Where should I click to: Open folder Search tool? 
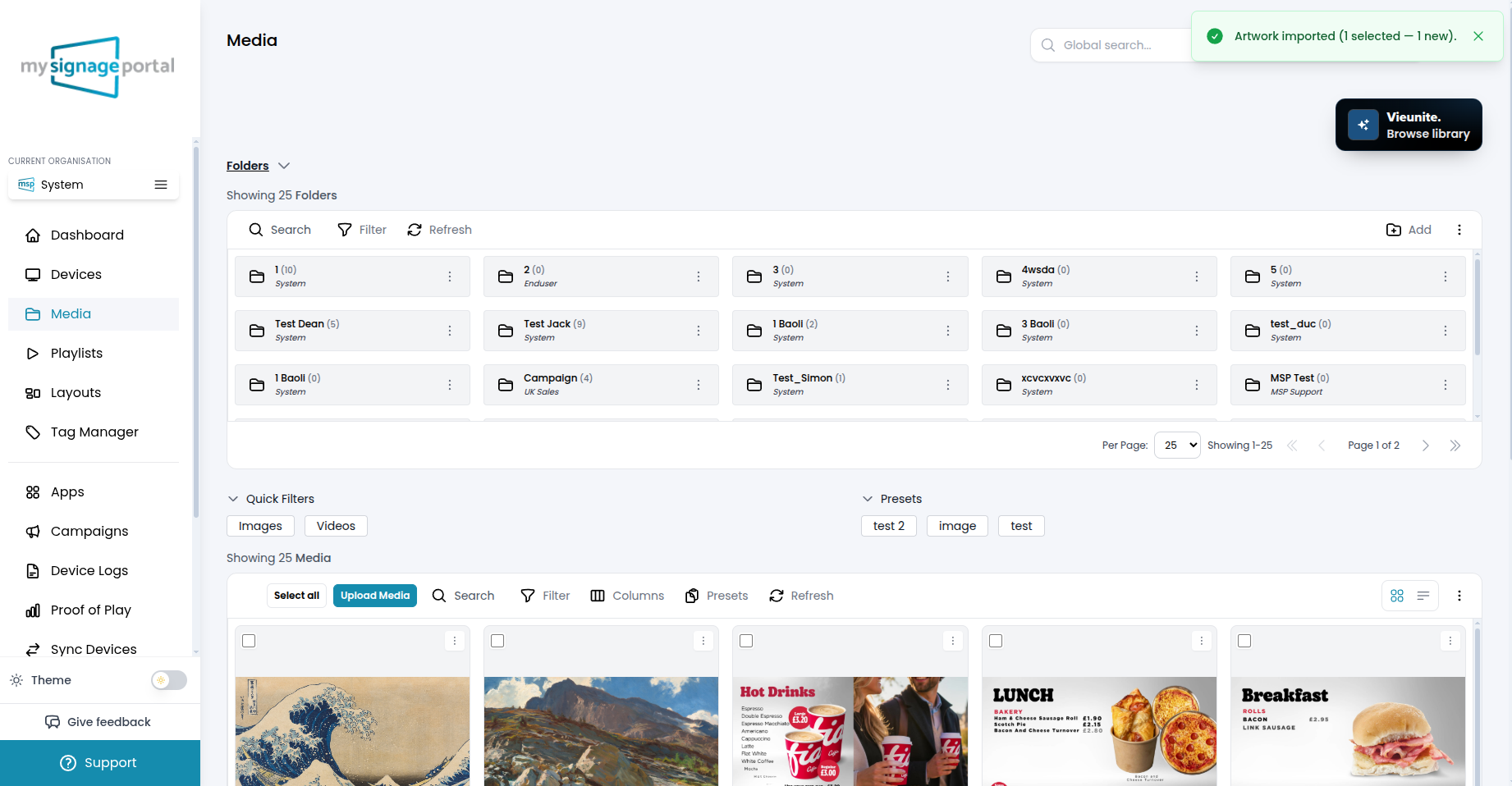click(x=280, y=230)
